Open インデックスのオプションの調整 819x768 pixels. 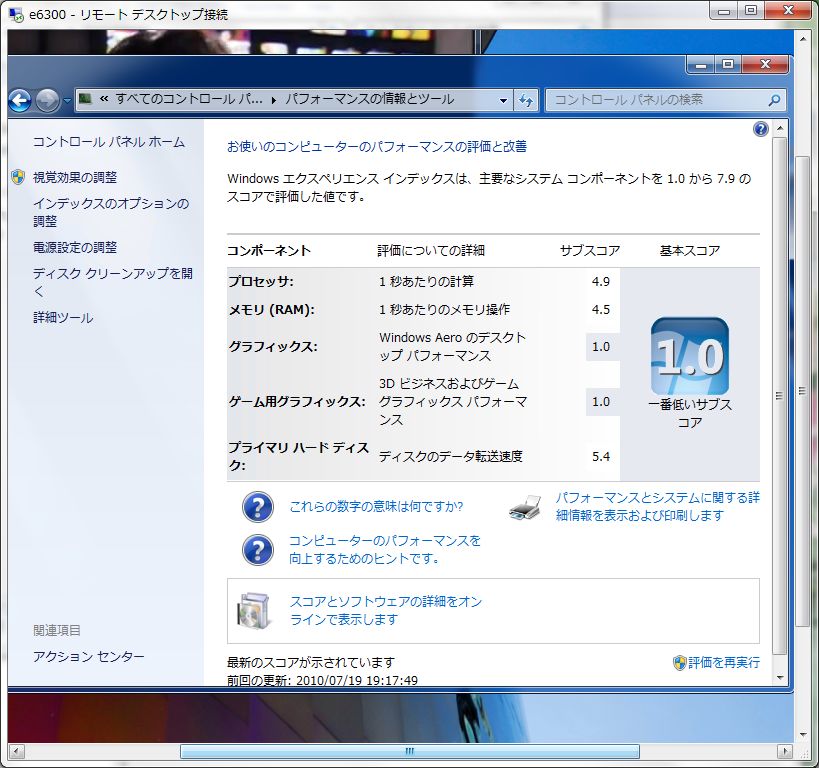111,212
